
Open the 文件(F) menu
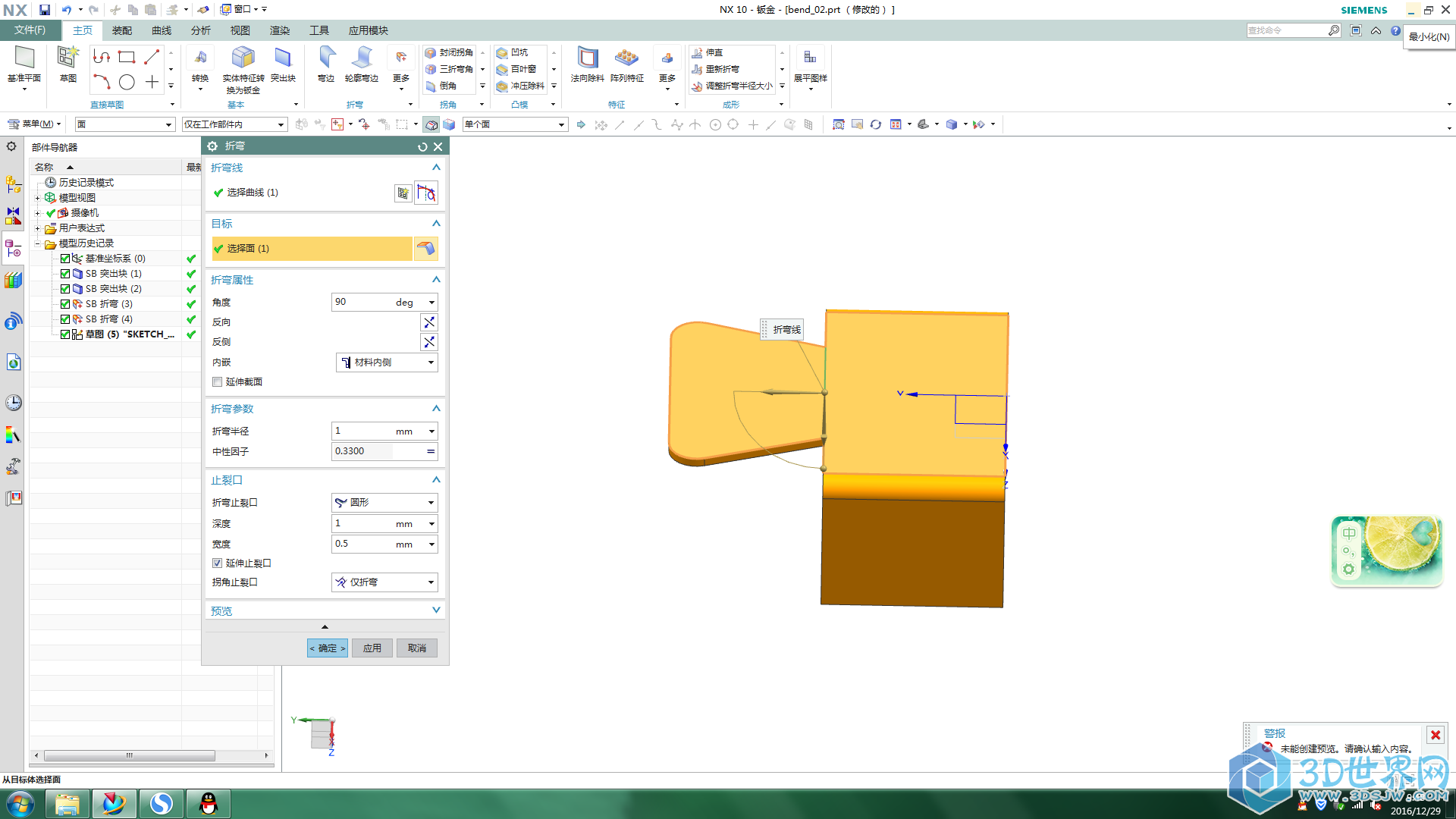pos(30,30)
